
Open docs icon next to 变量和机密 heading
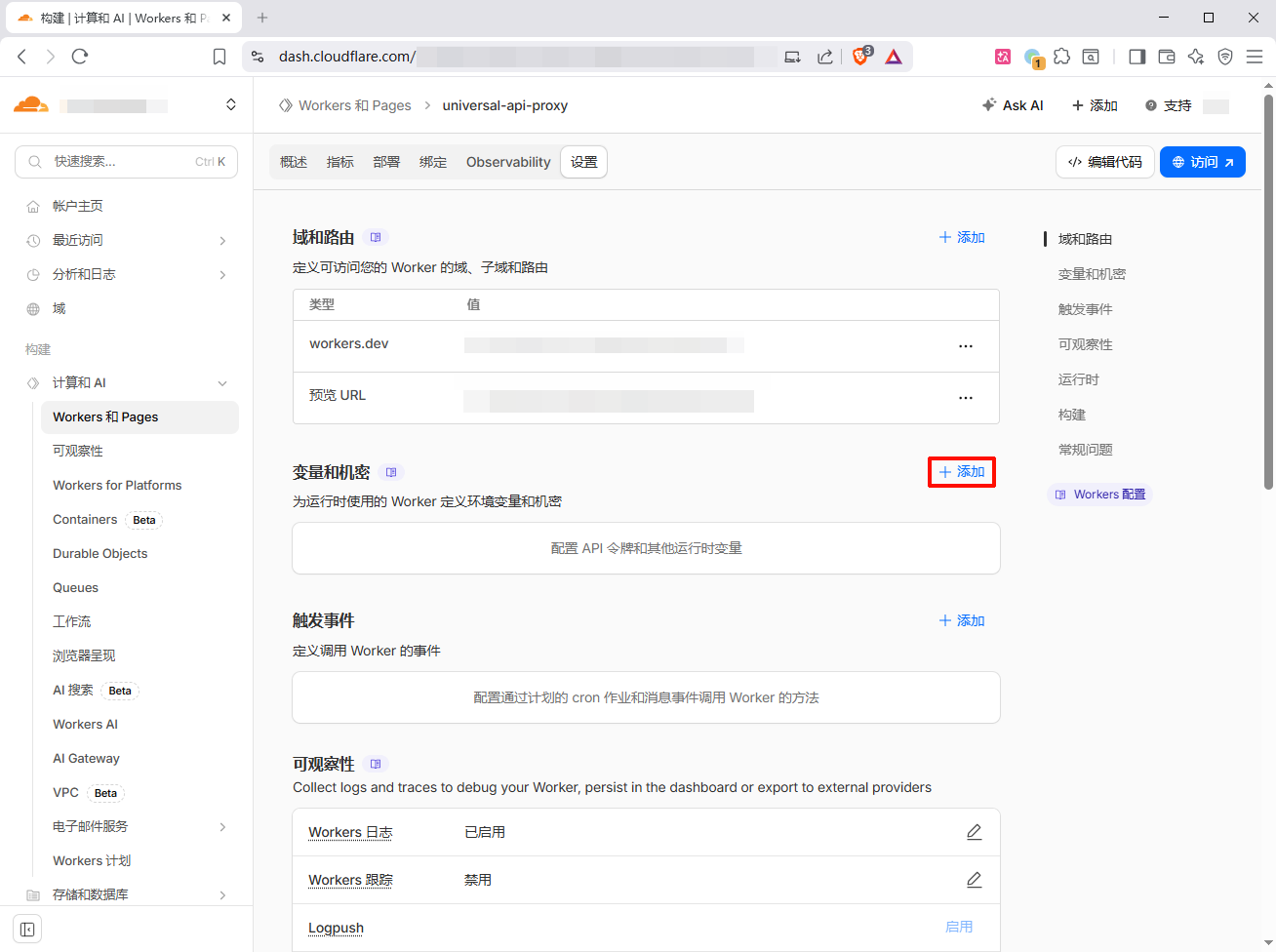coord(391,472)
